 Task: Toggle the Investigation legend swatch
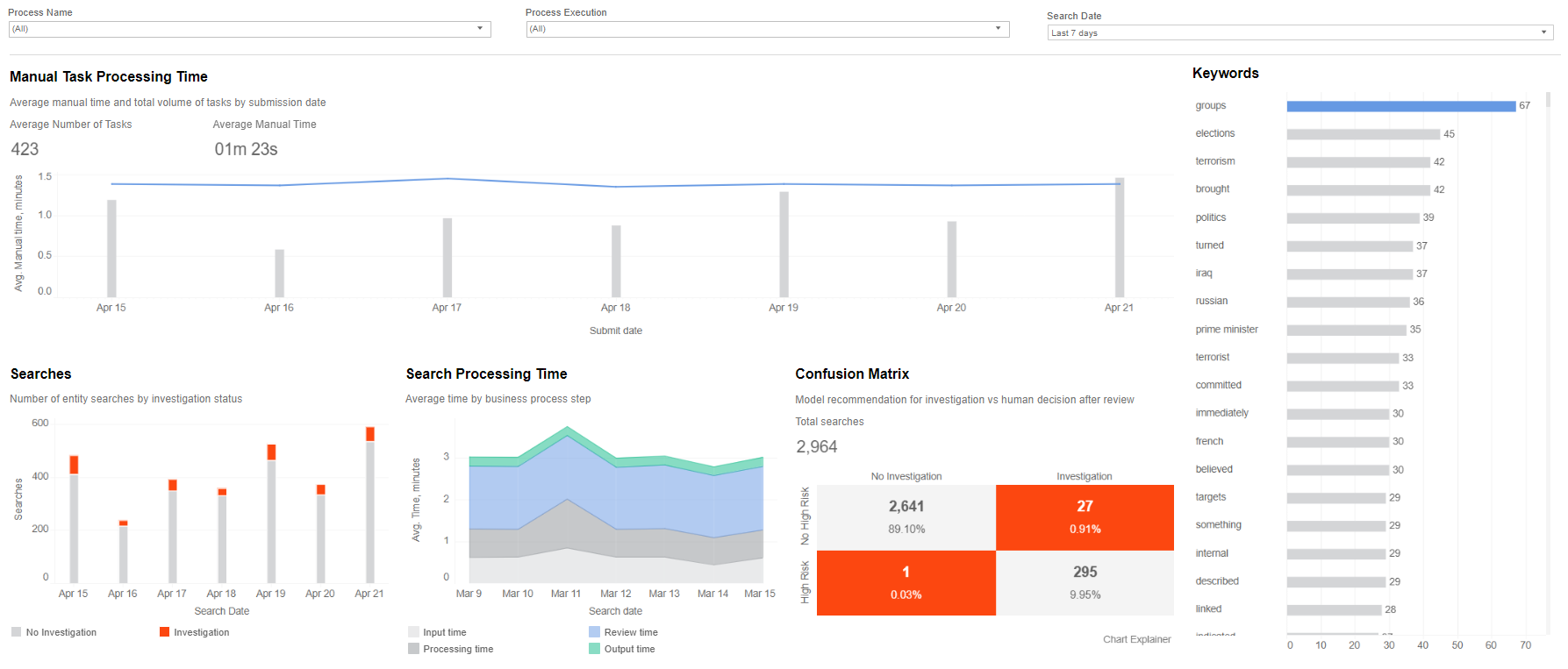(x=164, y=632)
